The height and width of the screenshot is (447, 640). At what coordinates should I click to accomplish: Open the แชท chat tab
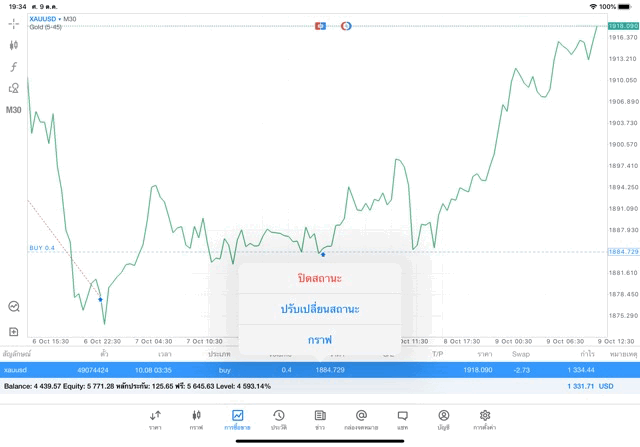tap(402, 419)
